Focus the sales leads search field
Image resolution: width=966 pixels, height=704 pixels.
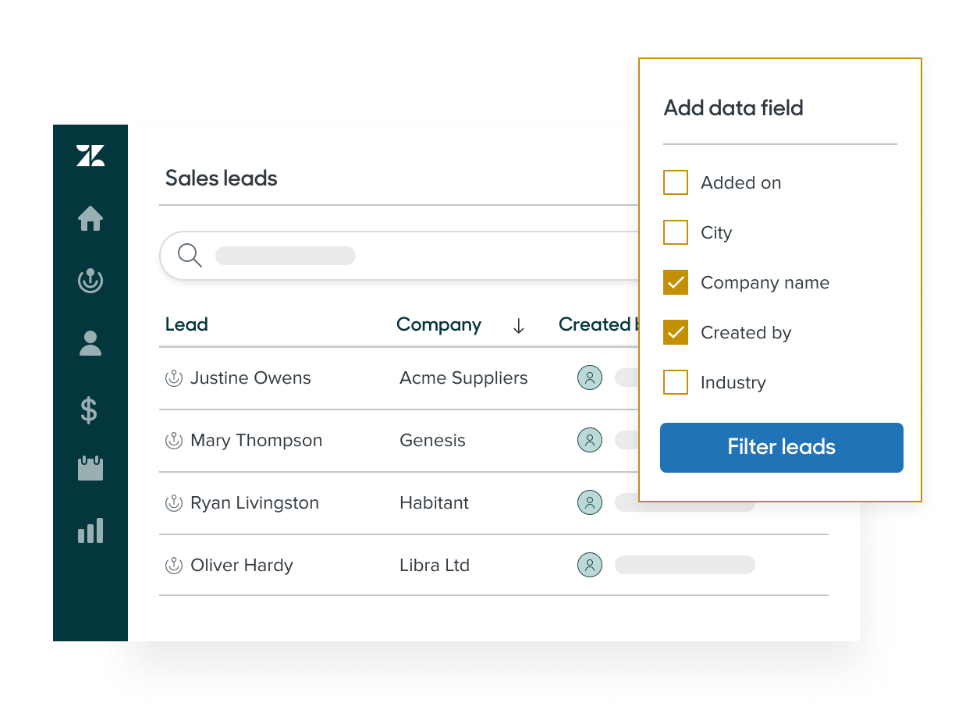point(399,256)
